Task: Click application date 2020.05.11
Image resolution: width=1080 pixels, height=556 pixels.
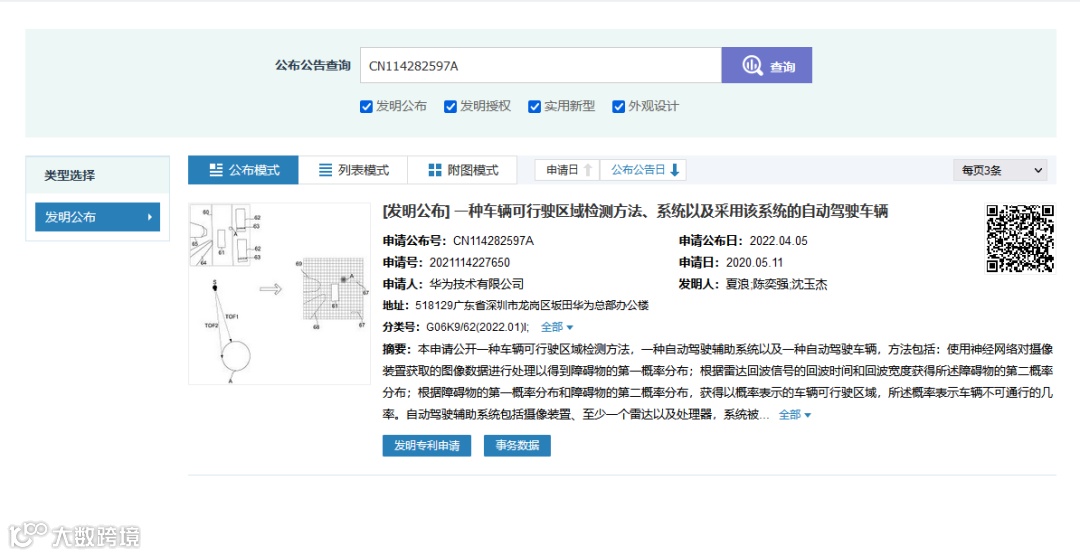Action: click(x=754, y=262)
